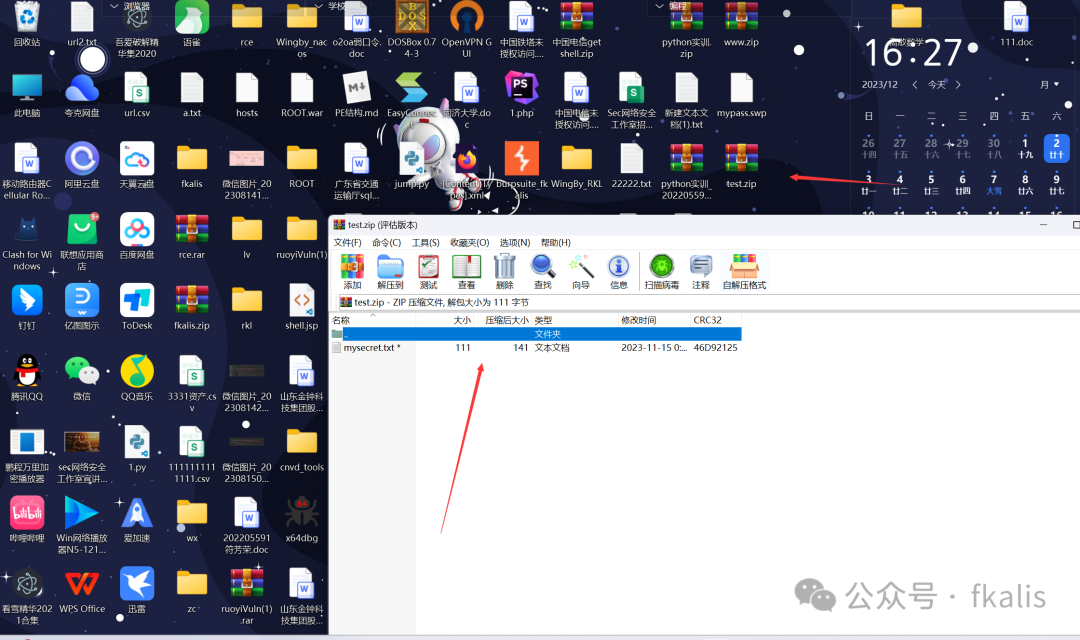This screenshot has width=1080, height=640.
Task: Select the ROOT.war file on desktop
Action: (x=302, y=95)
